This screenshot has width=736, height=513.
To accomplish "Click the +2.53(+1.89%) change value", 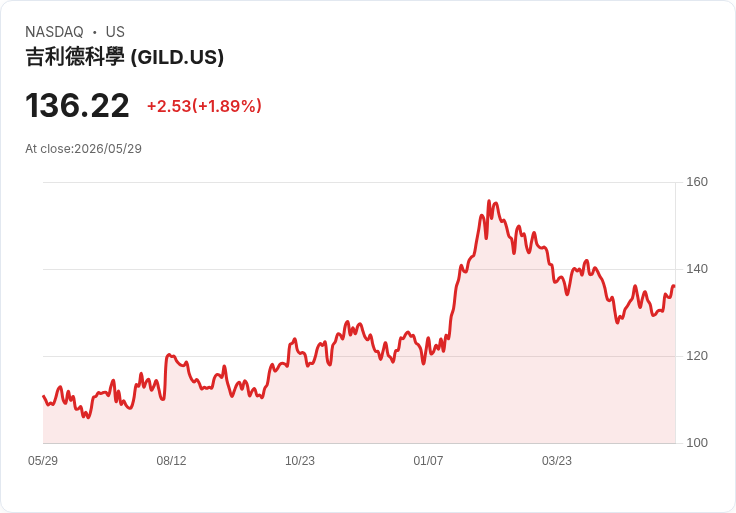I will pos(204,106).
